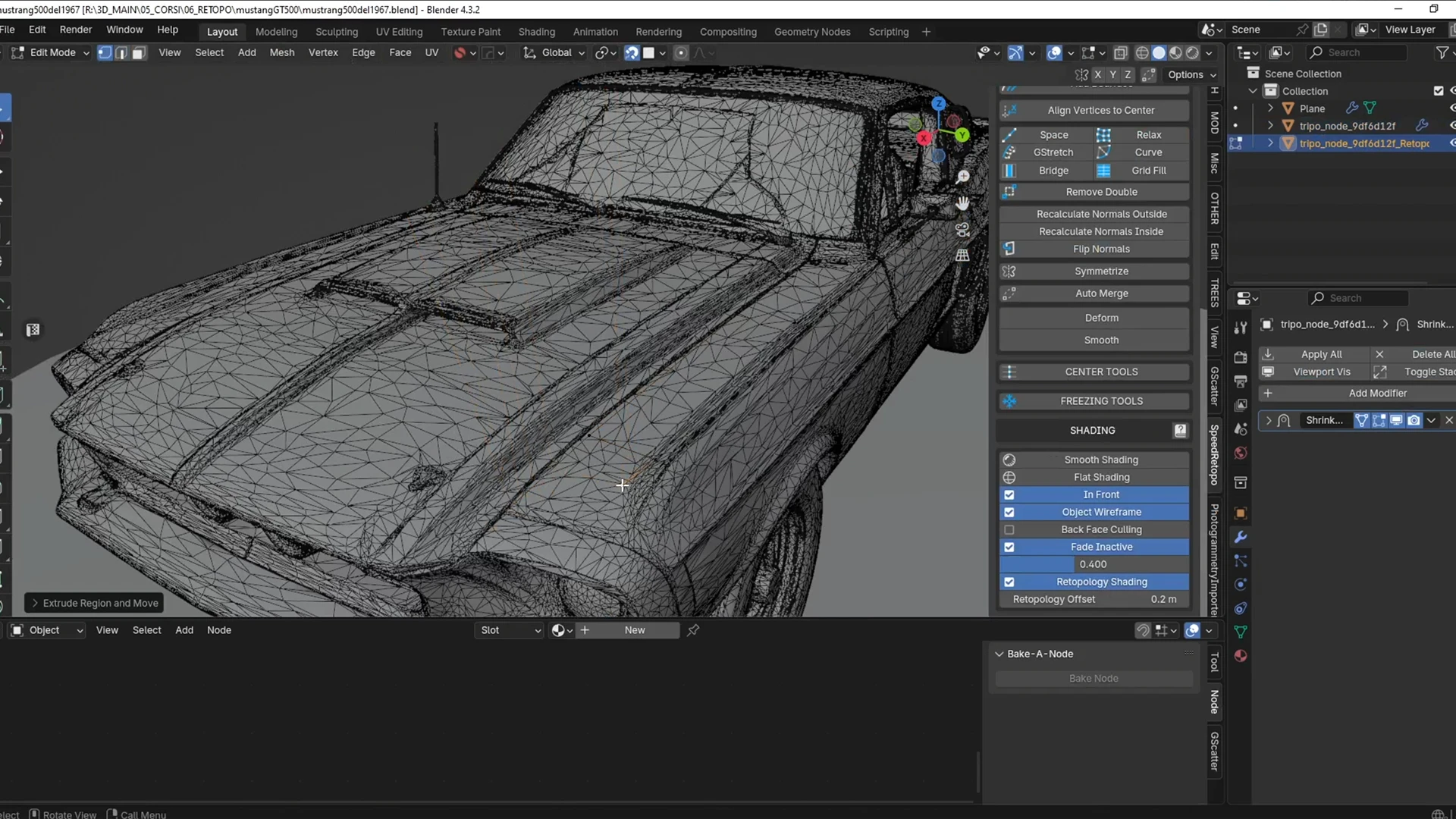Switch to solid viewport shading
The height and width of the screenshot is (819, 1456).
(x=1159, y=53)
